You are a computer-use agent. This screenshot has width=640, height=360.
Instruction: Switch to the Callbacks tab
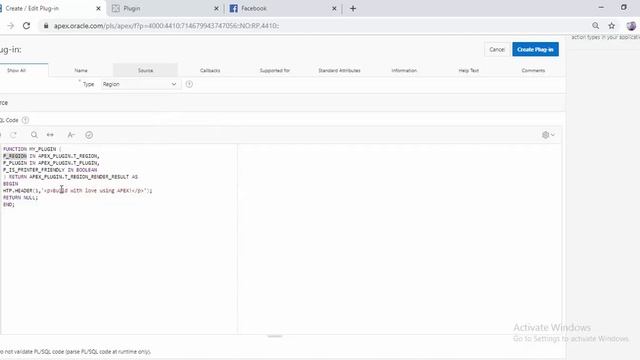click(210, 70)
